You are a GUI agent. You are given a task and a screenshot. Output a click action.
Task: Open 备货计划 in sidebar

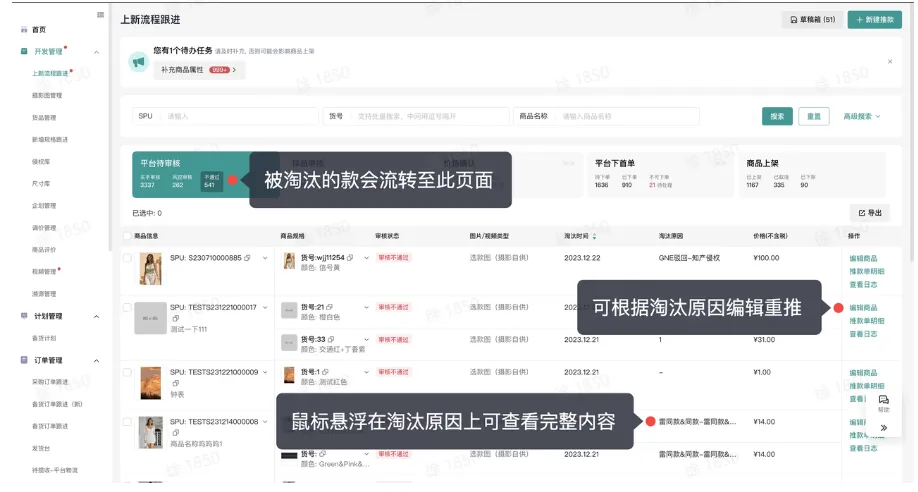tap(44, 338)
